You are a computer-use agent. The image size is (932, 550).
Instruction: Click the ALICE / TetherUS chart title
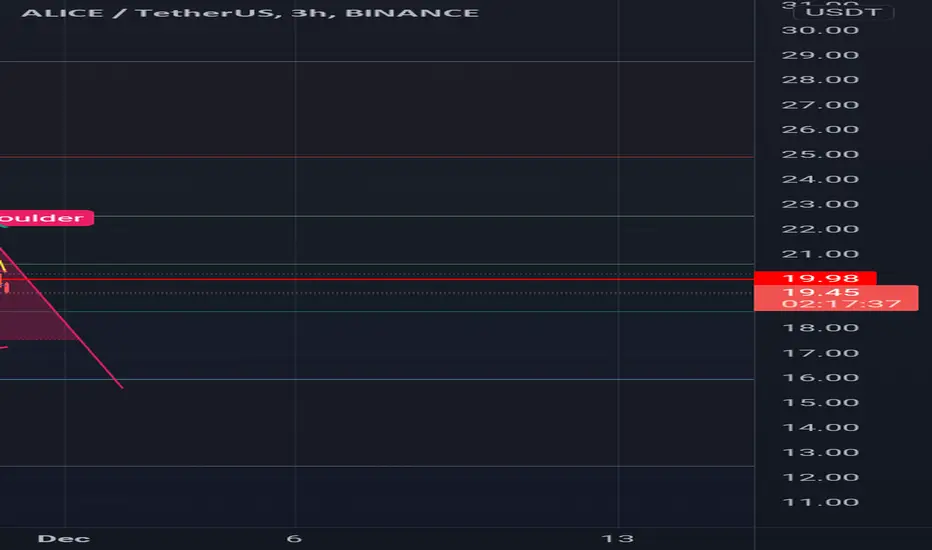point(250,13)
